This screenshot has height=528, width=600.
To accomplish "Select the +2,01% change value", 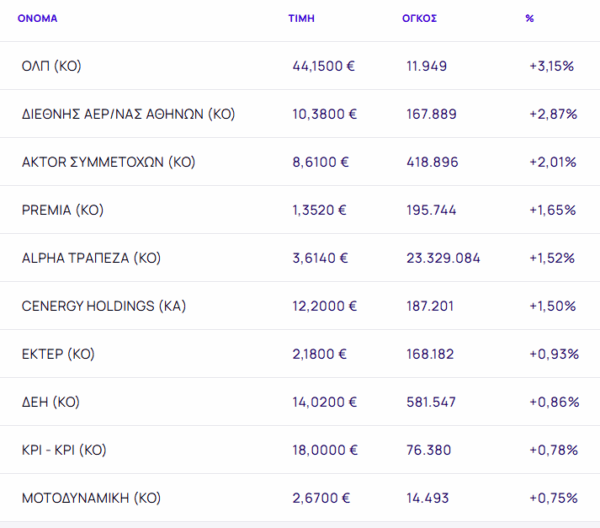I will point(553,162).
